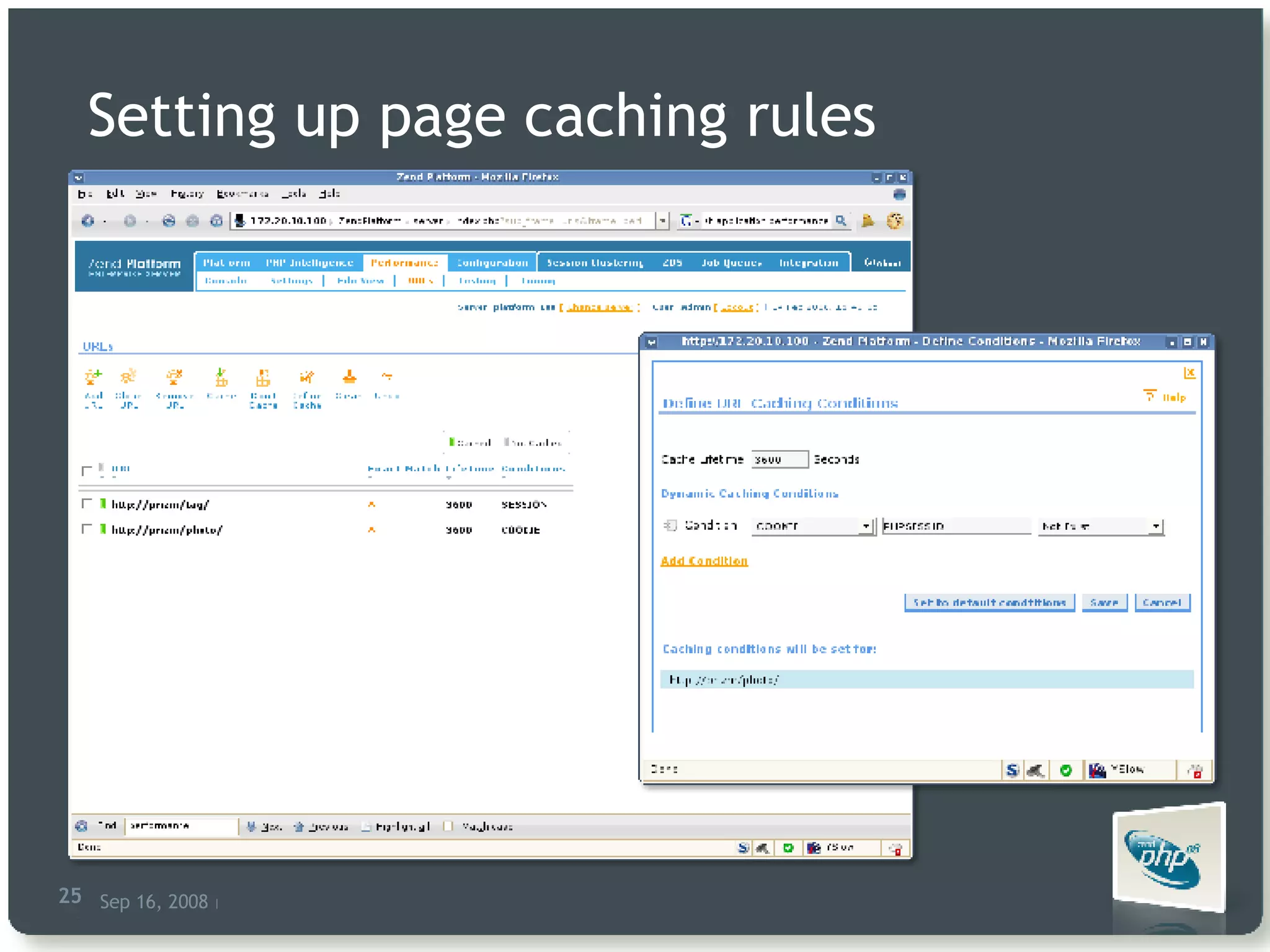Click the fourth URLs toolbar icon with green arrow

pos(221,377)
